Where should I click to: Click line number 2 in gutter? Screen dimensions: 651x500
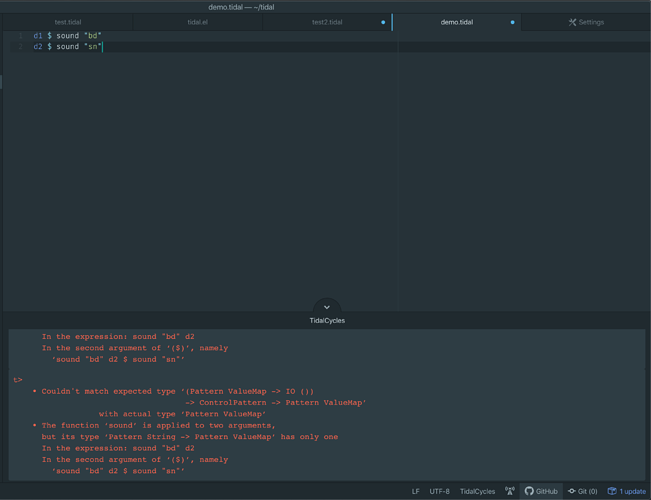(20, 47)
